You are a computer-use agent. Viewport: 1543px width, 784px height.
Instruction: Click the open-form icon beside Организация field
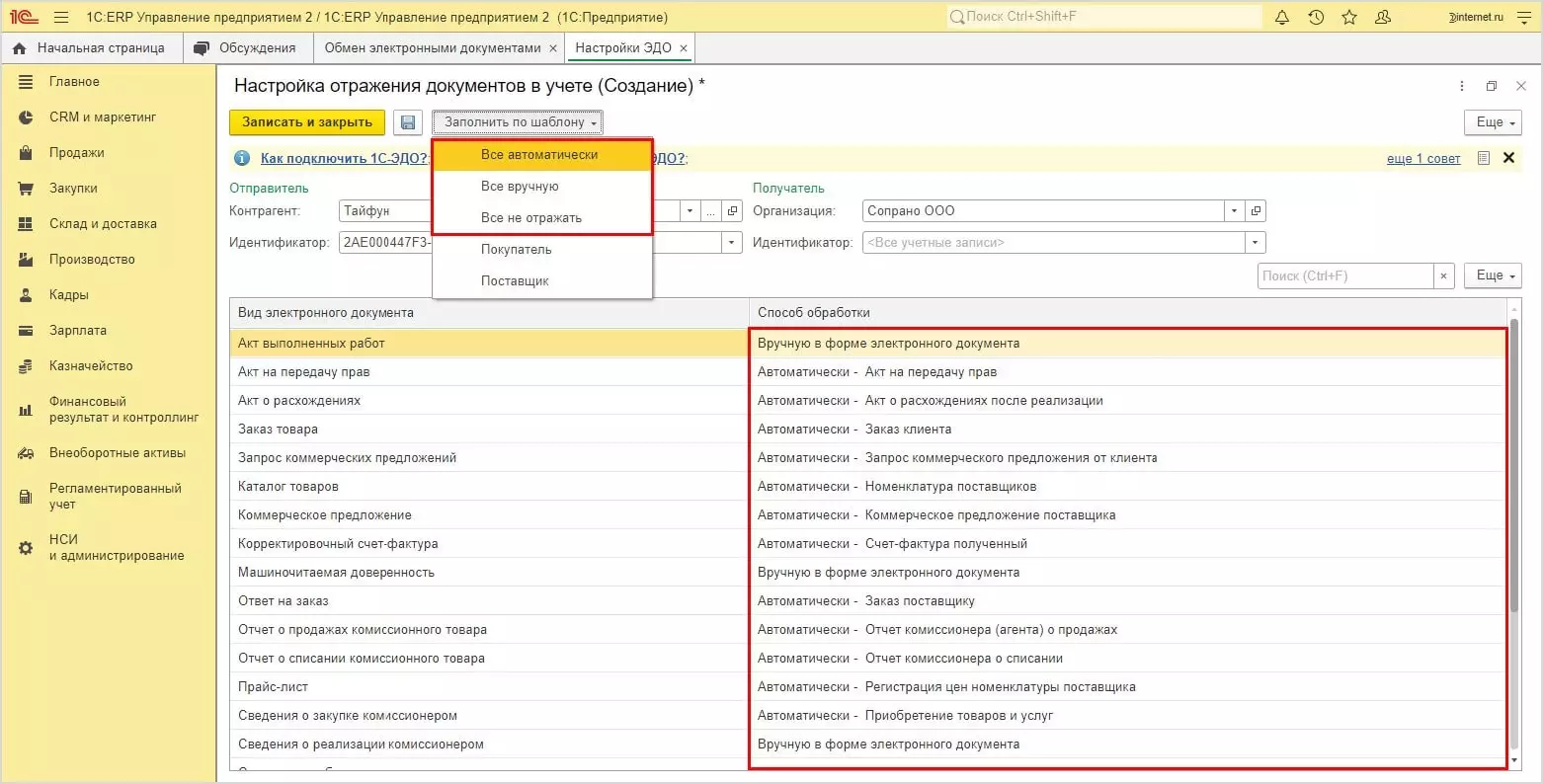(x=1256, y=211)
